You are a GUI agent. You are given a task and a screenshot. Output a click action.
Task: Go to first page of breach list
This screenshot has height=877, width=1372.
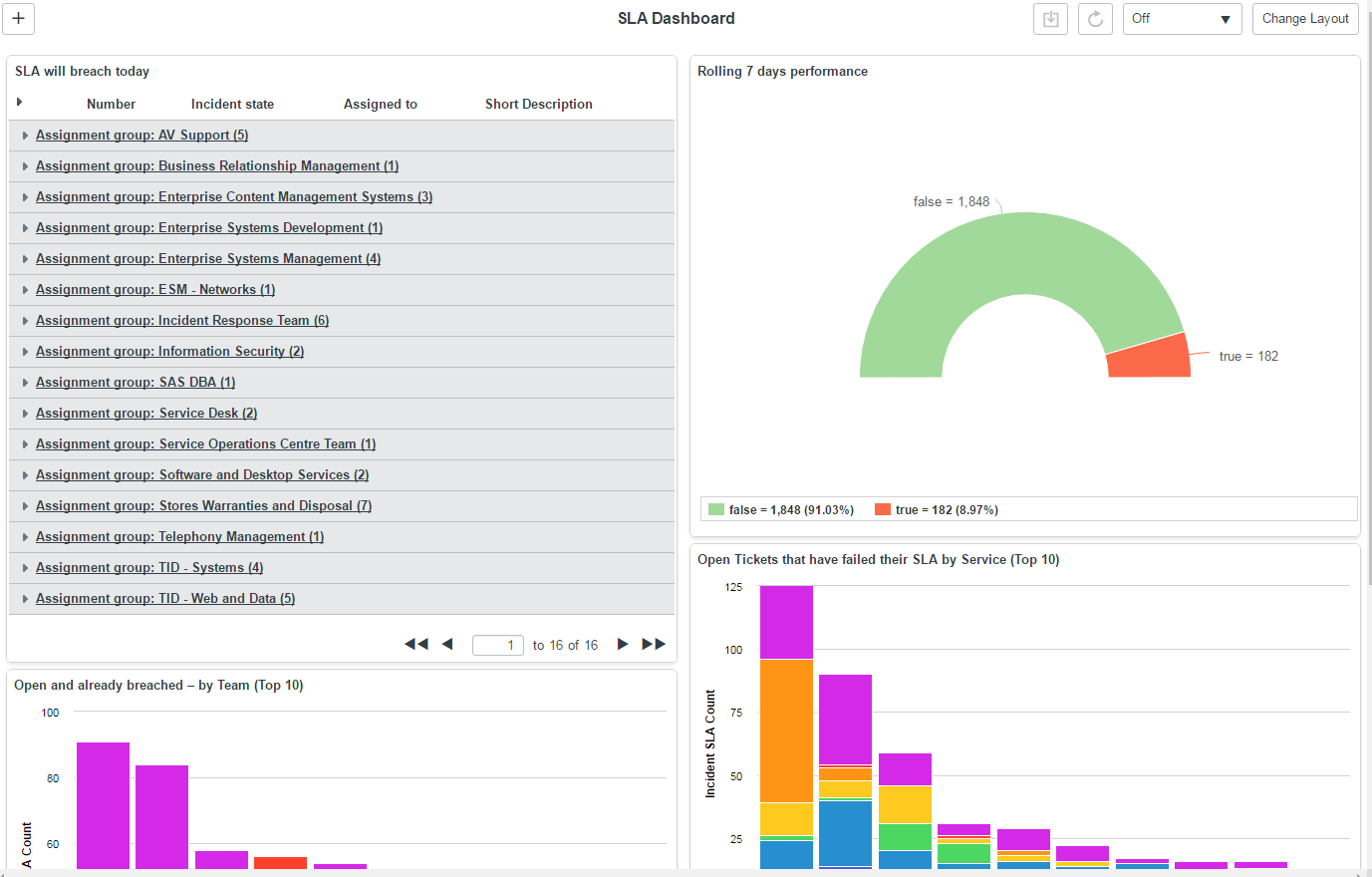[415, 645]
